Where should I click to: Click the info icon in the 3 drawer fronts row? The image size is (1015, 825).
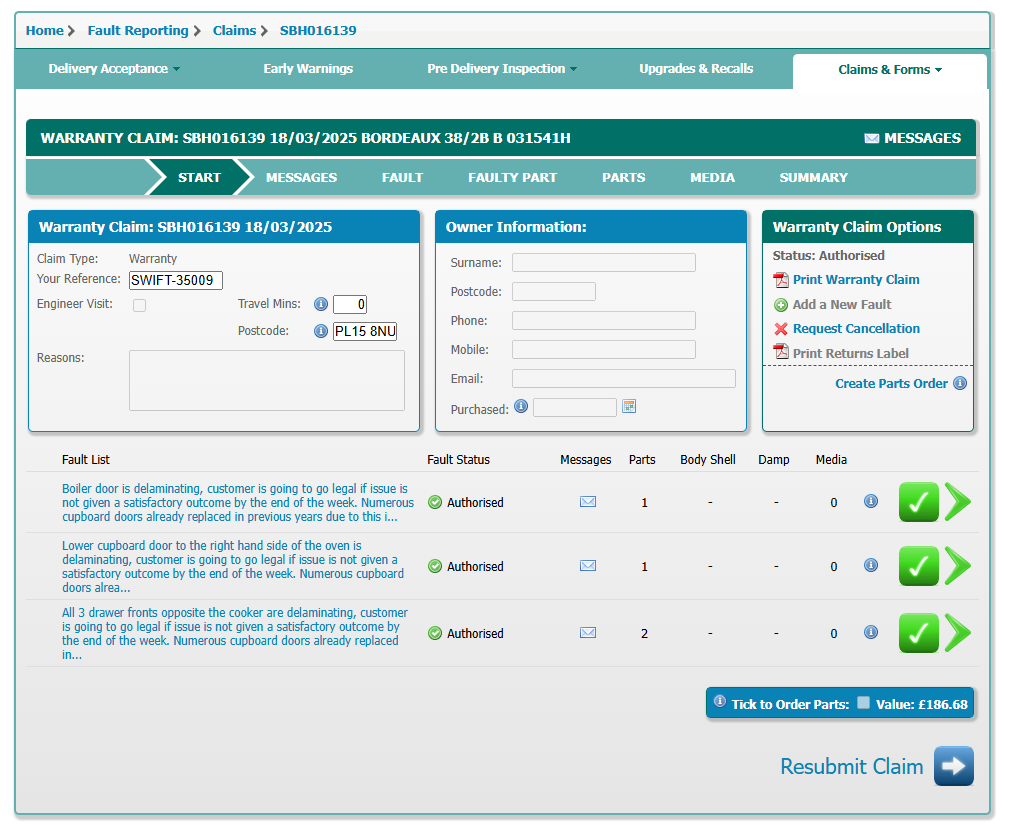click(871, 632)
